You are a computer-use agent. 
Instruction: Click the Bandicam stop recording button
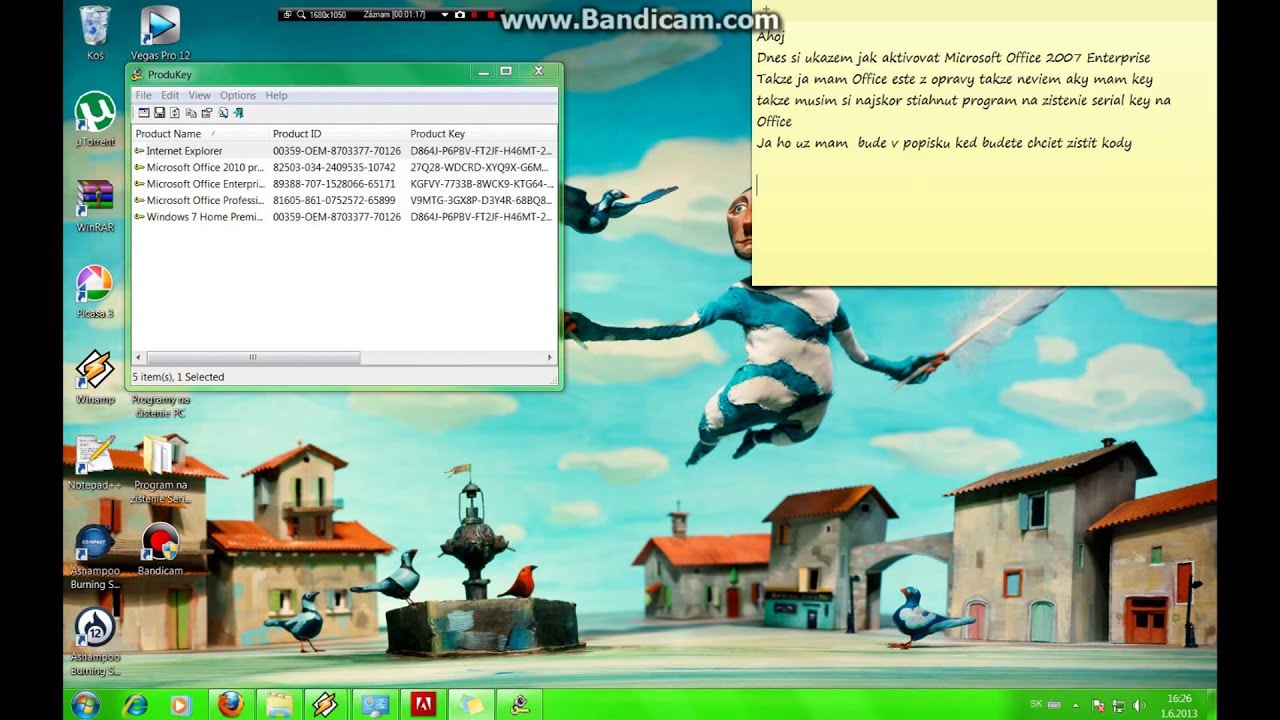click(491, 15)
